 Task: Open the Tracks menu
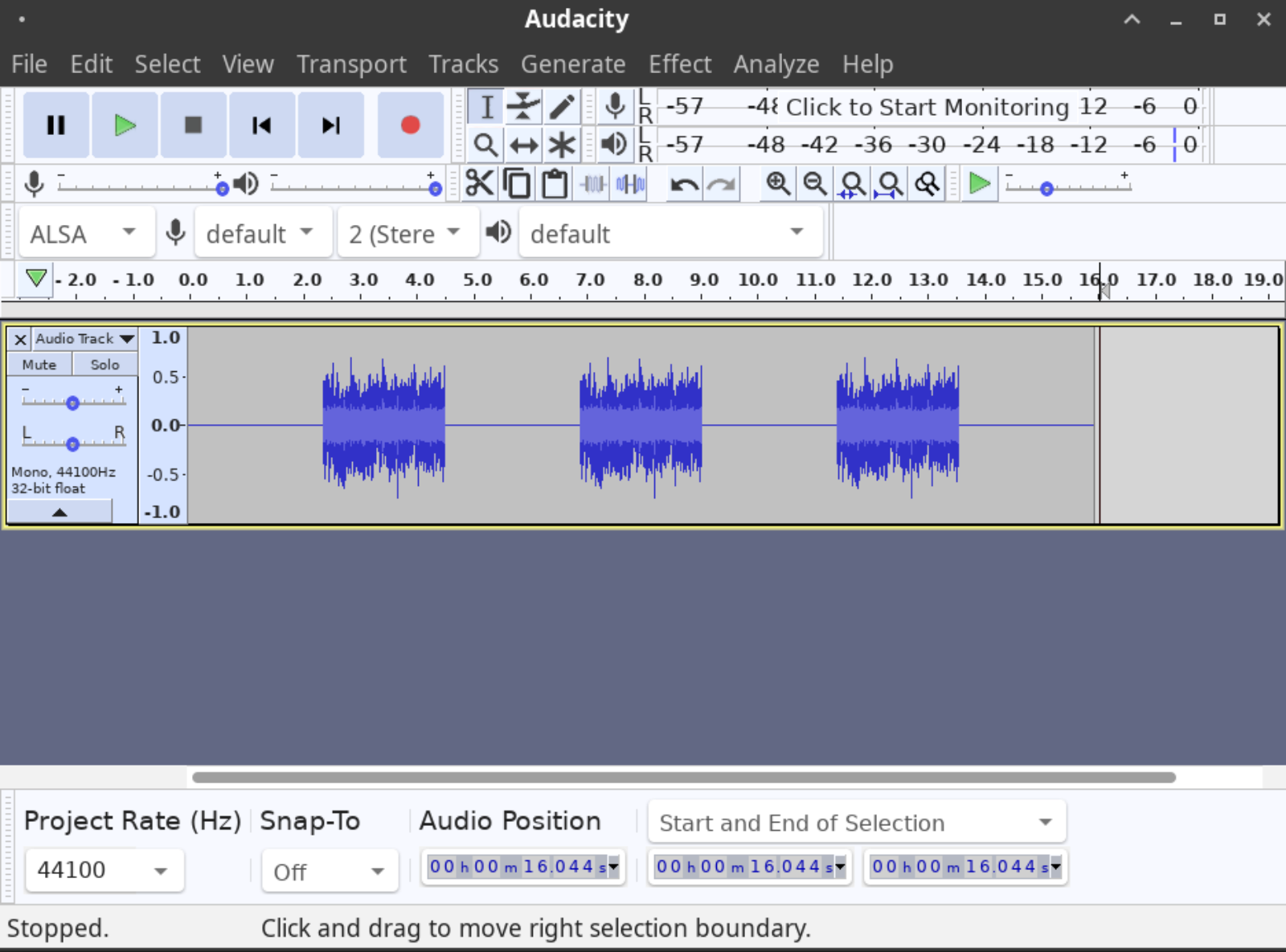pyautogui.click(x=463, y=64)
